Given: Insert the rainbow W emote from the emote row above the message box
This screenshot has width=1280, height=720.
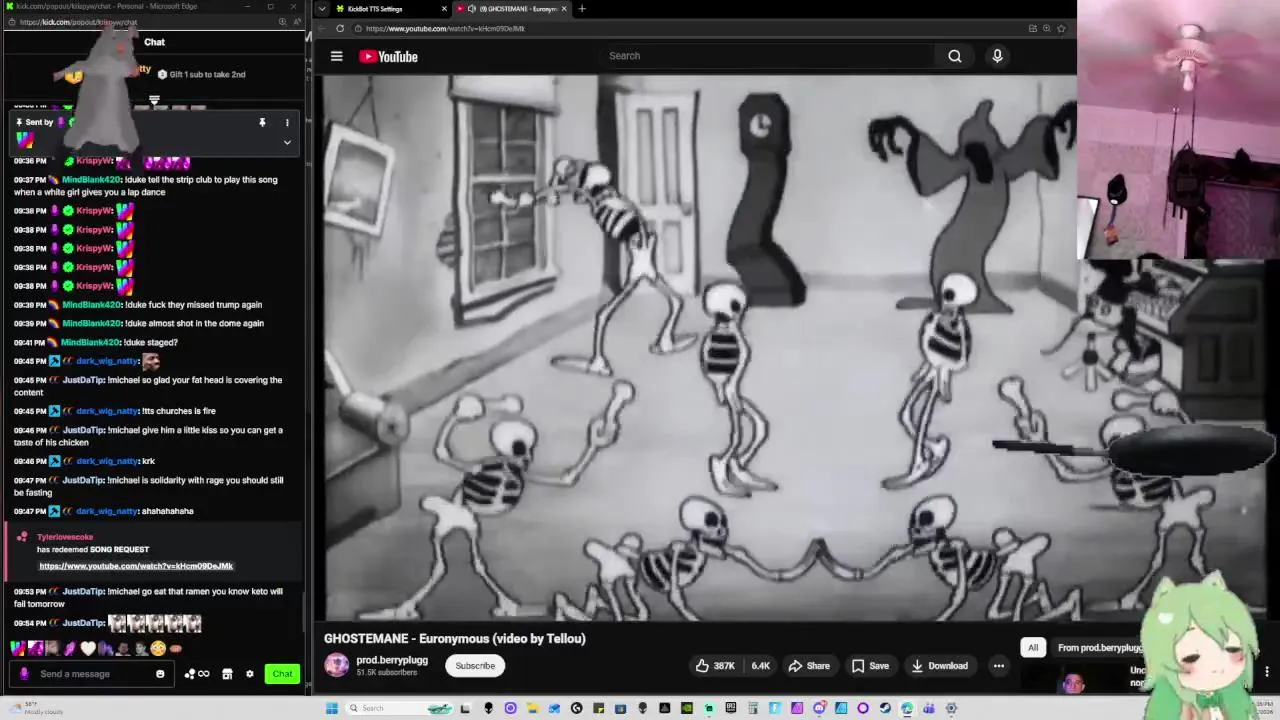Looking at the screenshot, I should click(17, 648).
